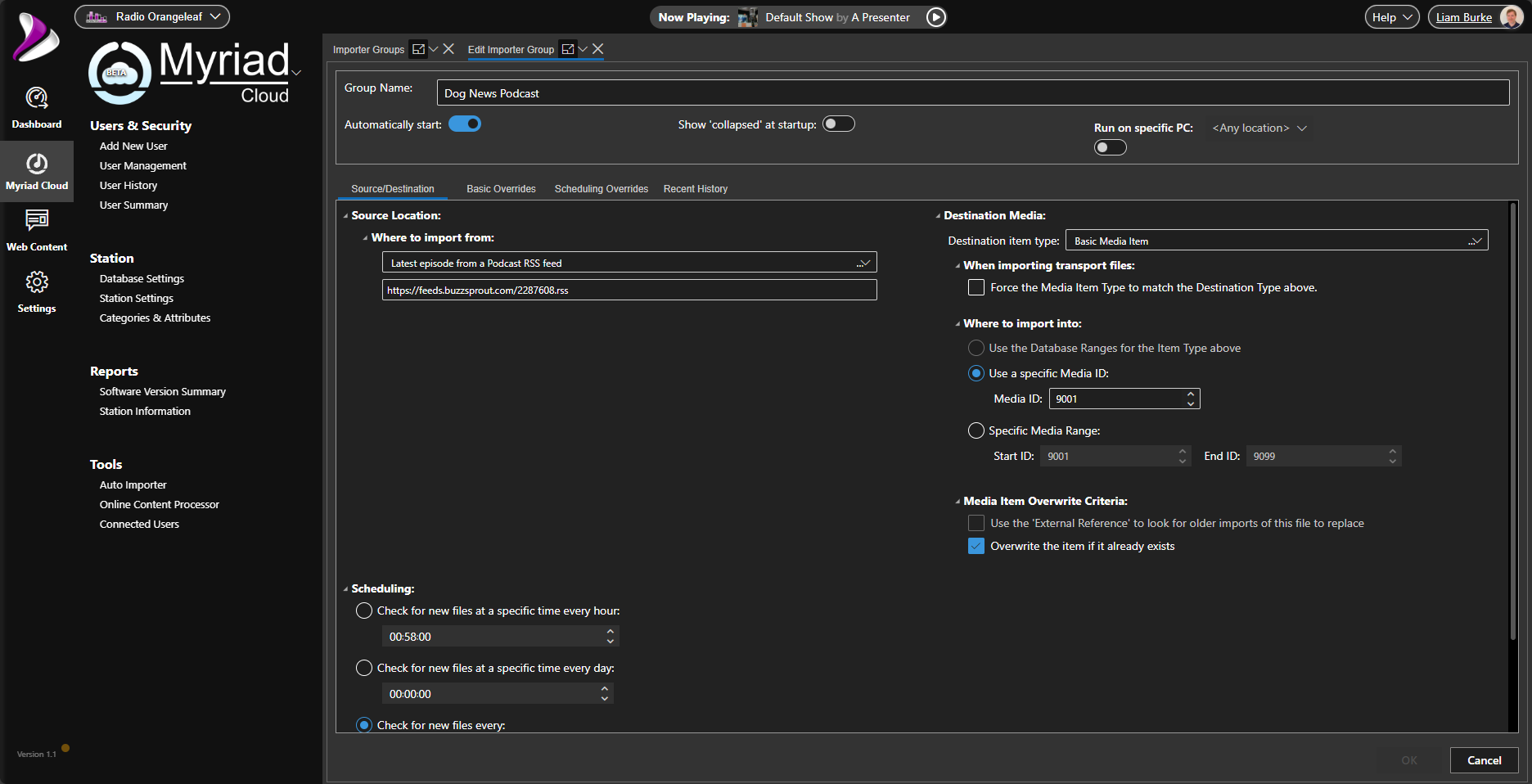Screen dimensions: 1532x784
Task: Increment the hourly check time 00:58:00
Action: tap(611, 631)
